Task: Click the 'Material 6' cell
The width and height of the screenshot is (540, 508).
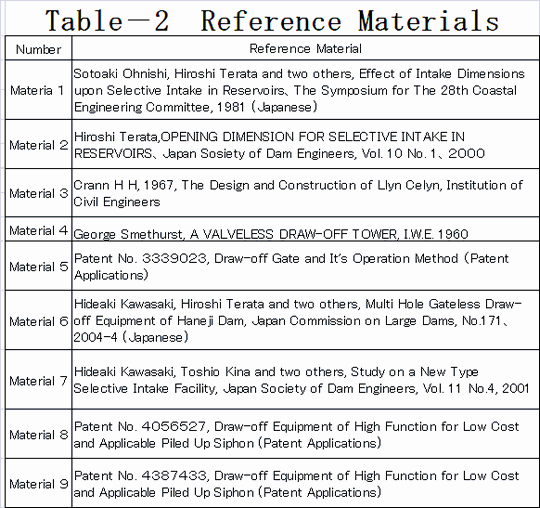Action: click(x=39, y=320)
